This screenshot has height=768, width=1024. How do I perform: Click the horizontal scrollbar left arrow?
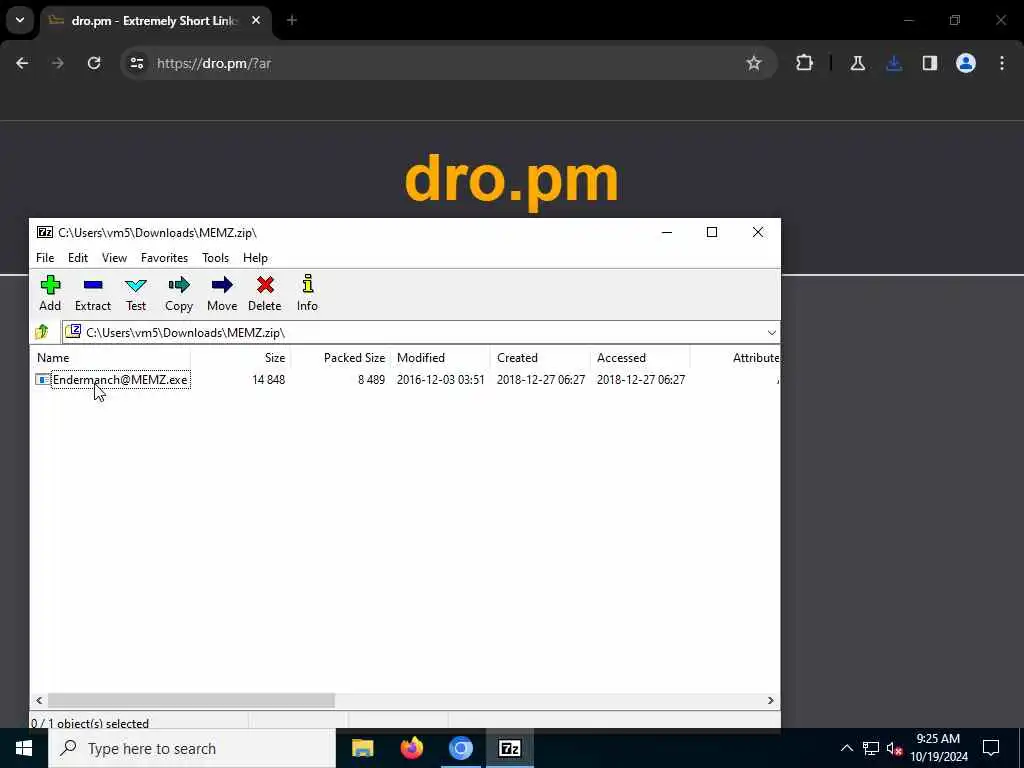[39, 701]
